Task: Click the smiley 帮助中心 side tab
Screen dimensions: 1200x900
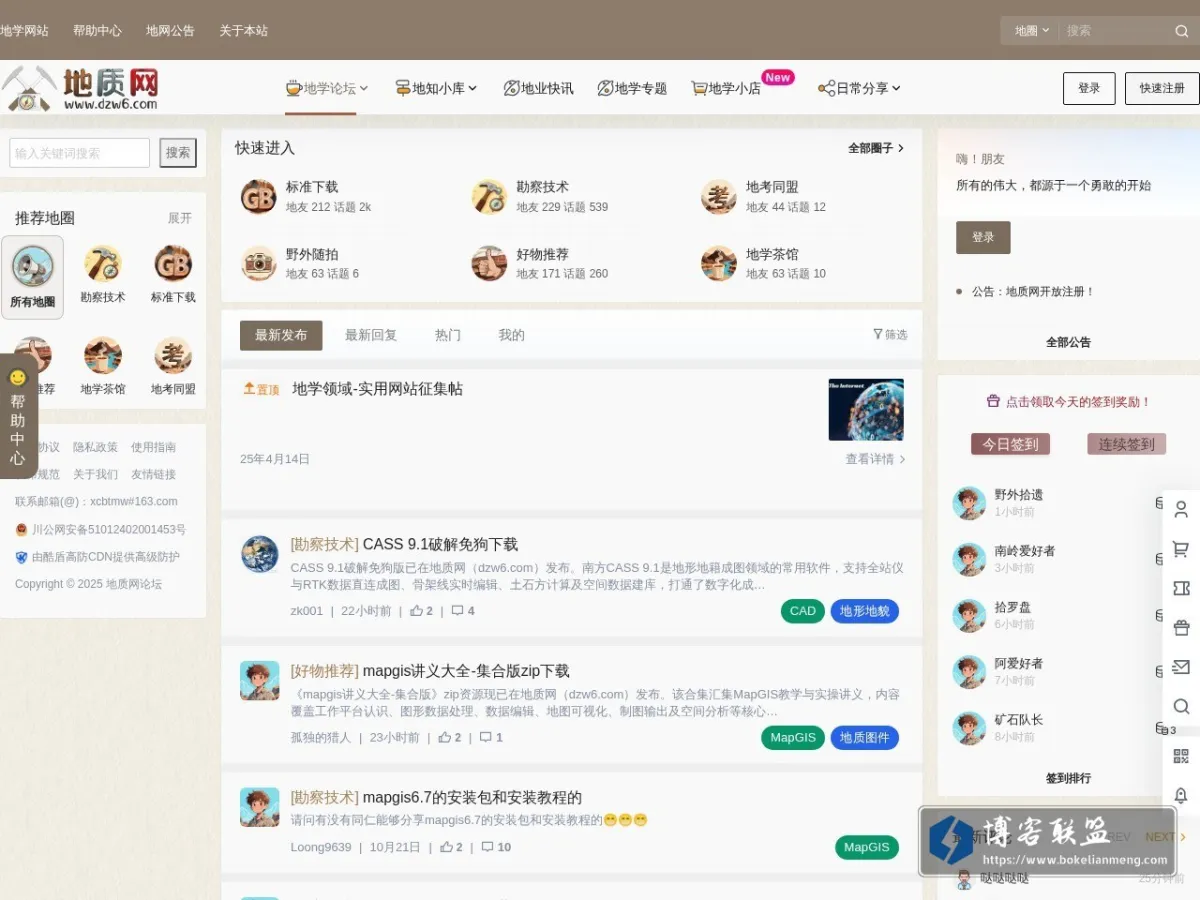Action: pyautogui.click(x=18, y=416)
